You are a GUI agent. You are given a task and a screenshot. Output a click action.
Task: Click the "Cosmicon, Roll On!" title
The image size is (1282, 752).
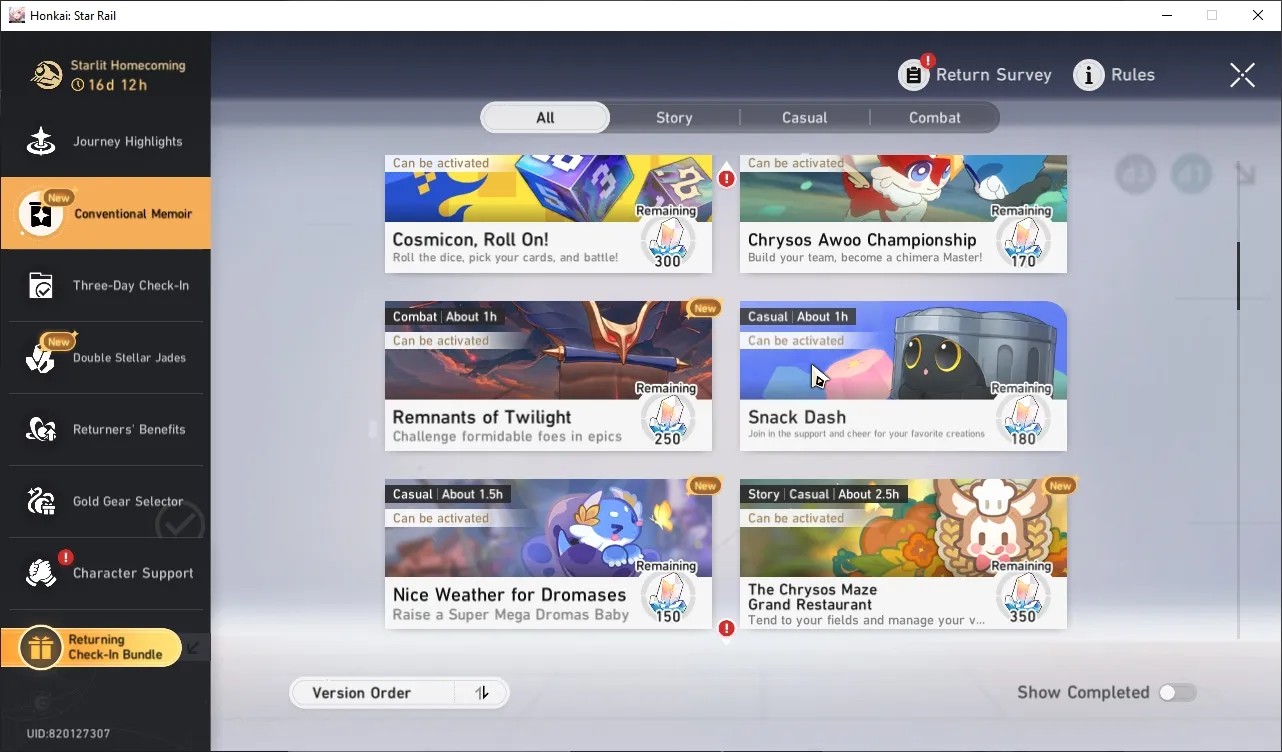click(x=470, y=240)
